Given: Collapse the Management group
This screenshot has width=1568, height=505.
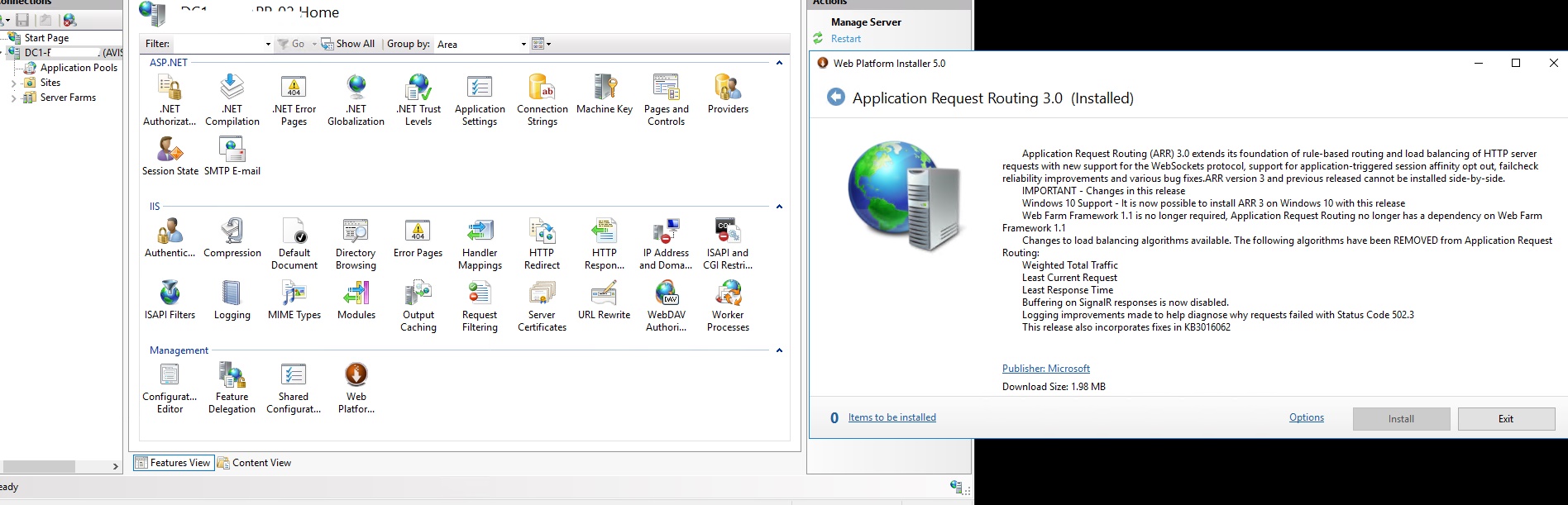Looking at the screenshot, I should [779, 350].
